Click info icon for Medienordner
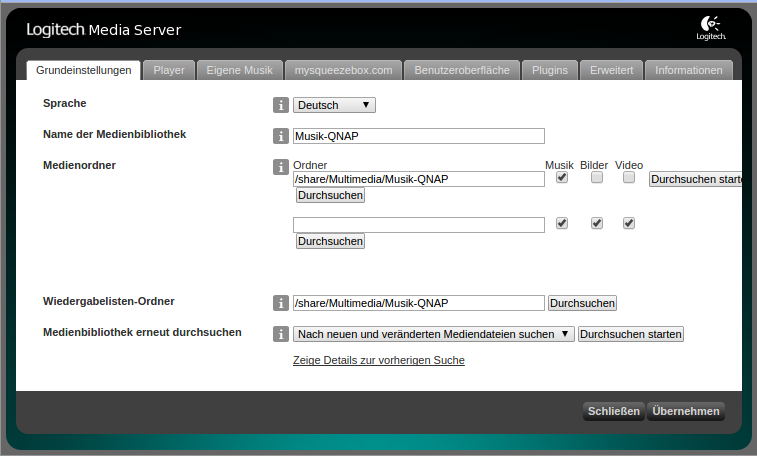The image size is (757, 456). pos(281,166)
